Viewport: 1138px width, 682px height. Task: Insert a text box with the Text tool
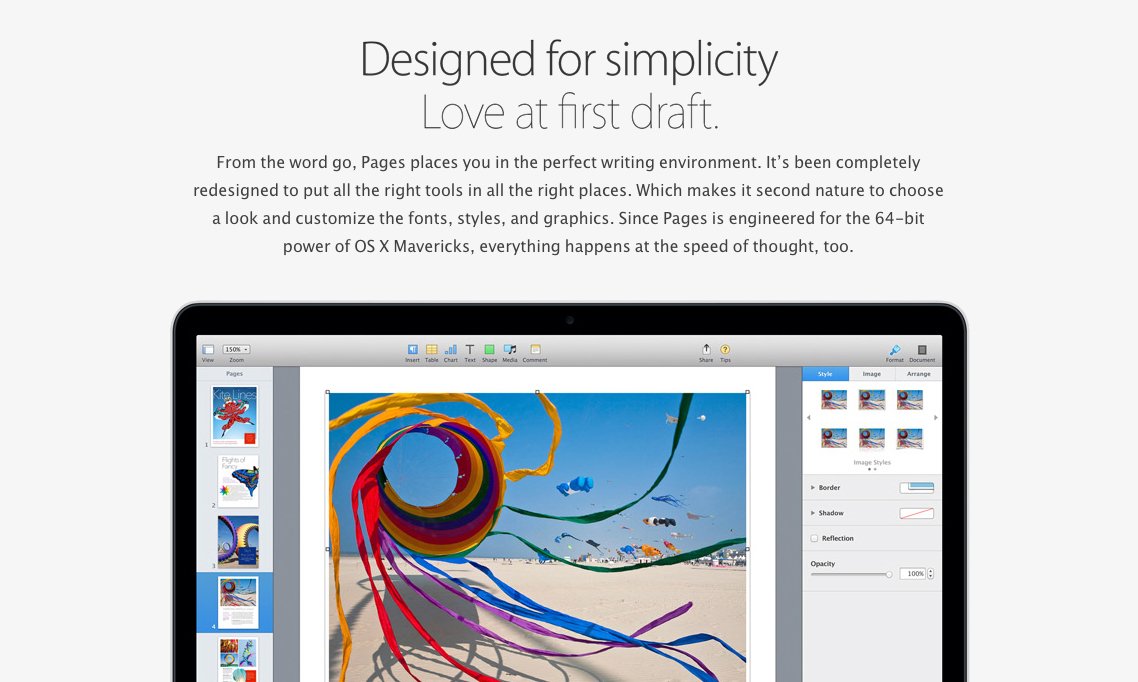click(x=469, y=347)
